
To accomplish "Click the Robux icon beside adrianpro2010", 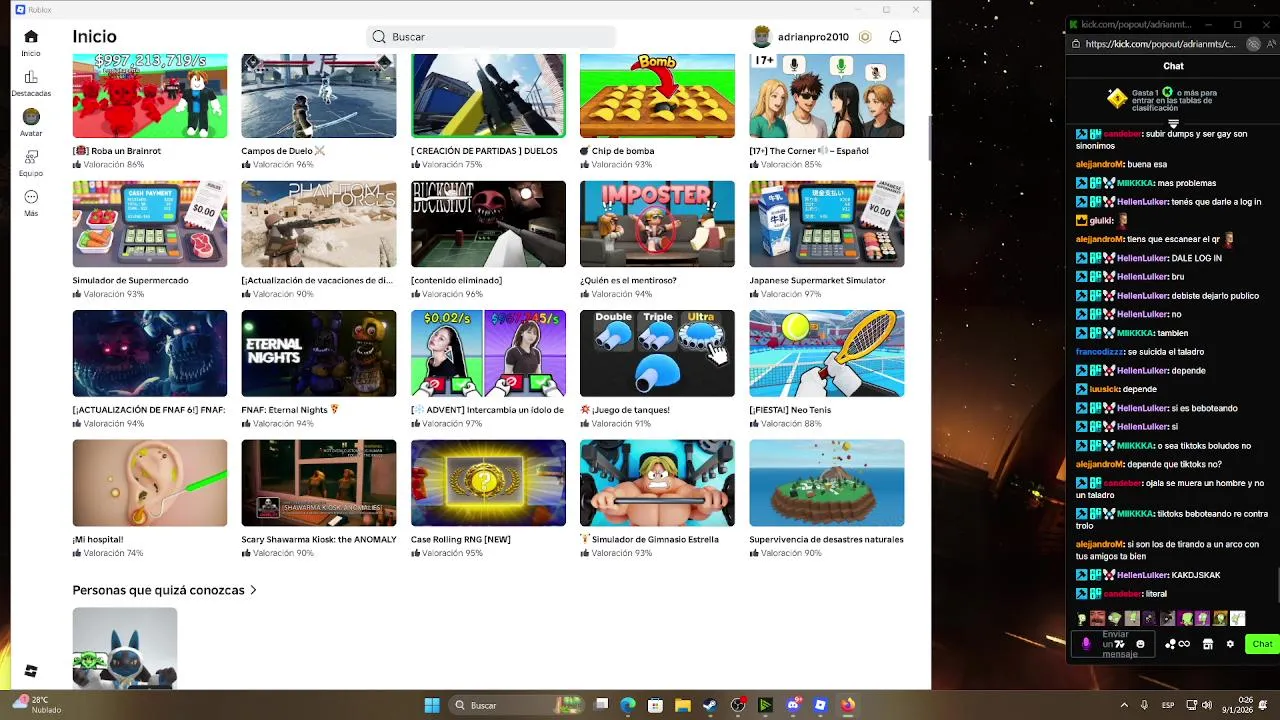I will (x=865, y=37).
